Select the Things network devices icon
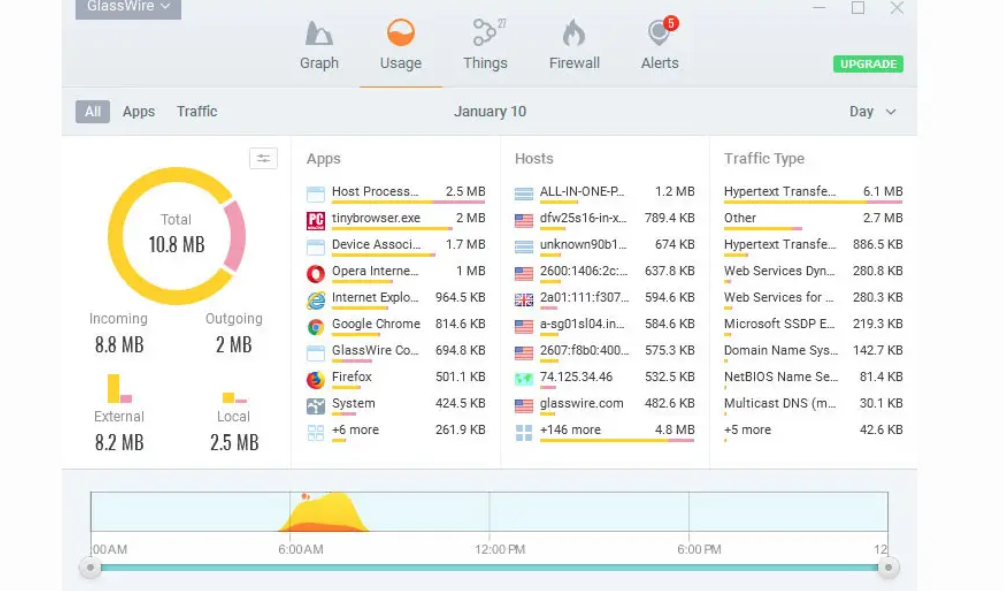 point(485,34)
